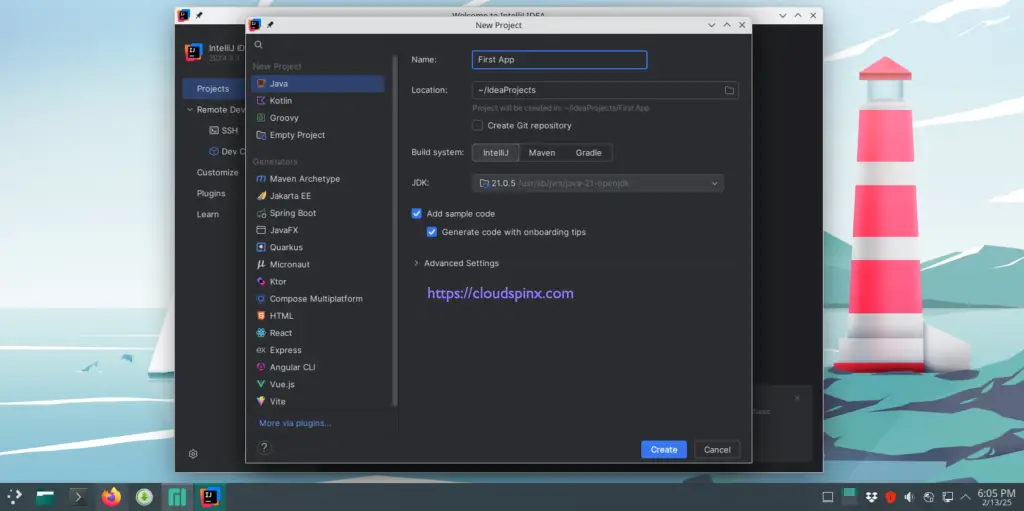This screenshot has width=1024, height=511.
Task: Open the JDK version dropdown
Action: 598,184
